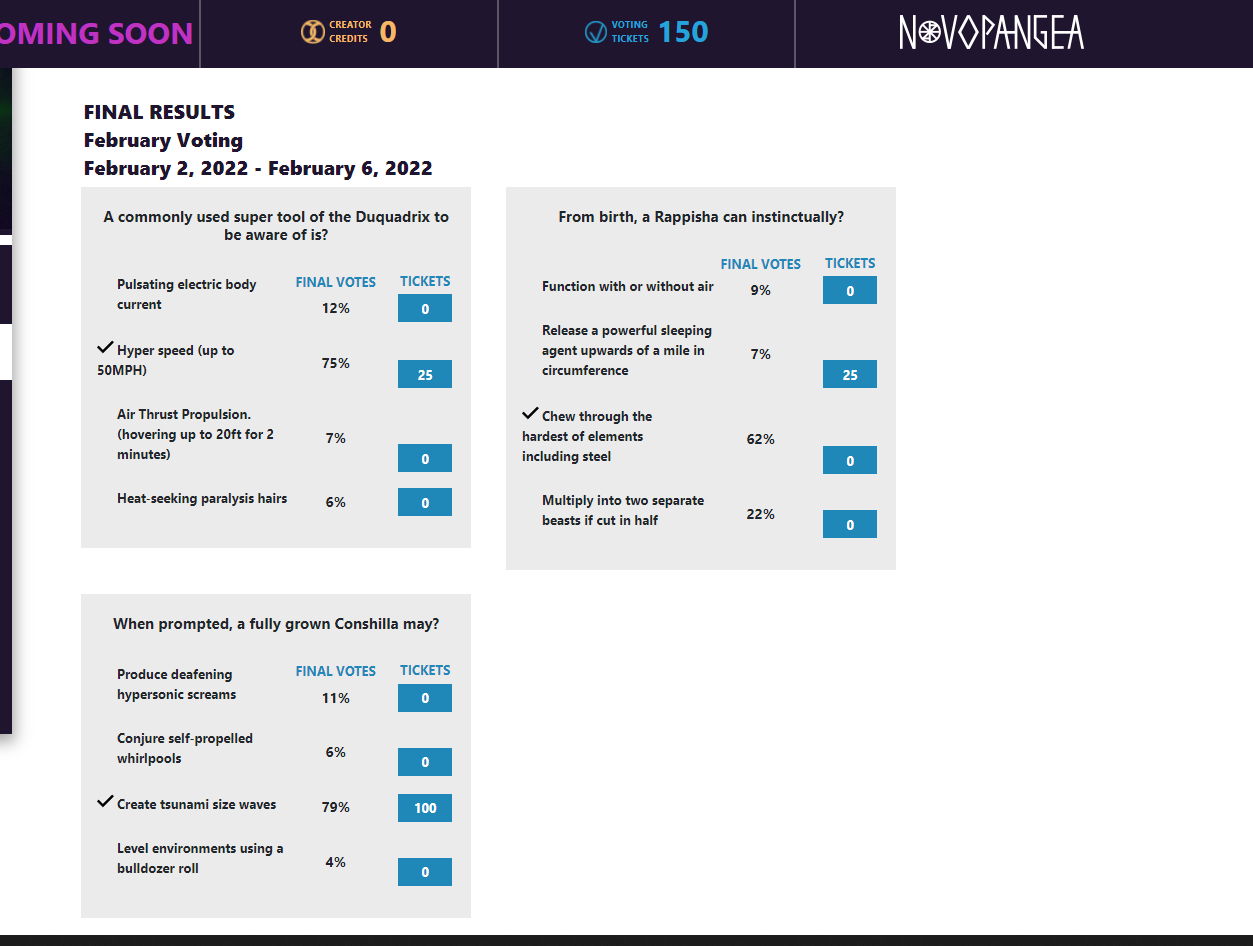The image size is (1253, 946).
Task: Select the 25 tickets box for Hyper speed
Action: coord(425,374)
